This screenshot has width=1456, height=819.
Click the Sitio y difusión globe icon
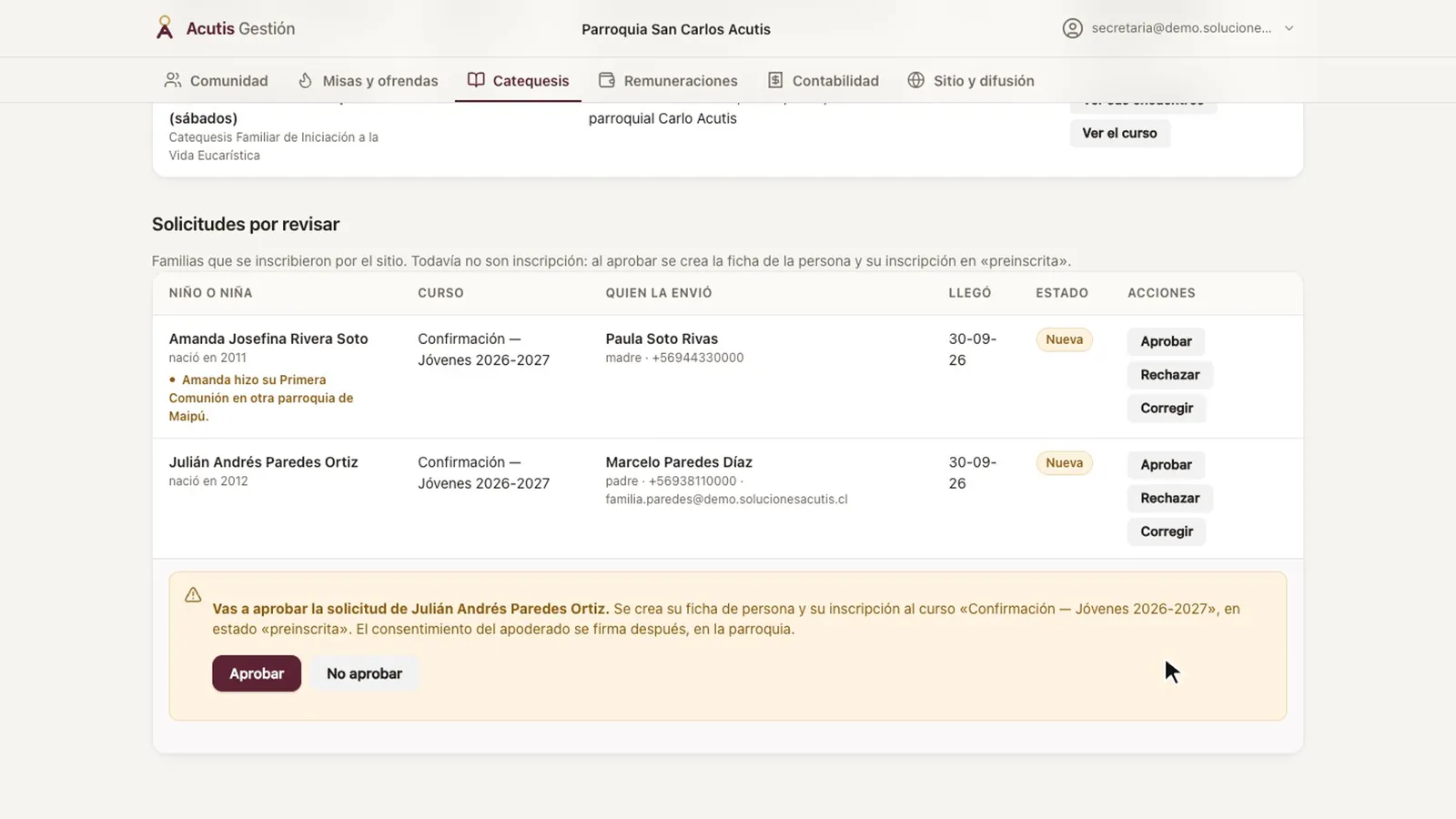click(916, 80)
